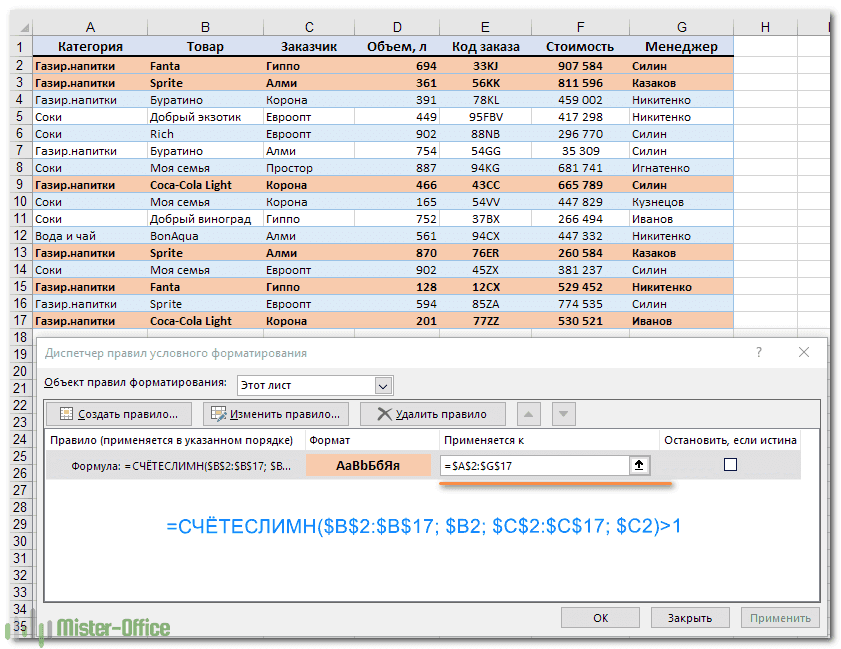Click the Стоимость header cell

pos(579,46)
